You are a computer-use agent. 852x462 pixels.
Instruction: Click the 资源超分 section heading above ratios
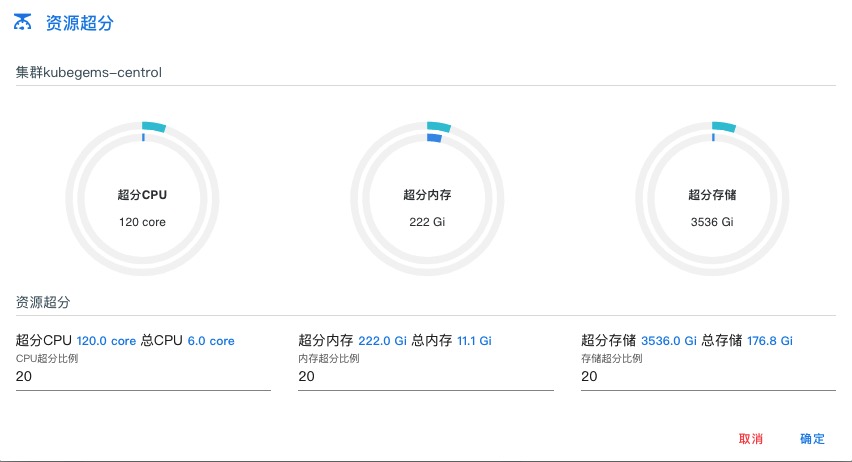click(43, 302)
